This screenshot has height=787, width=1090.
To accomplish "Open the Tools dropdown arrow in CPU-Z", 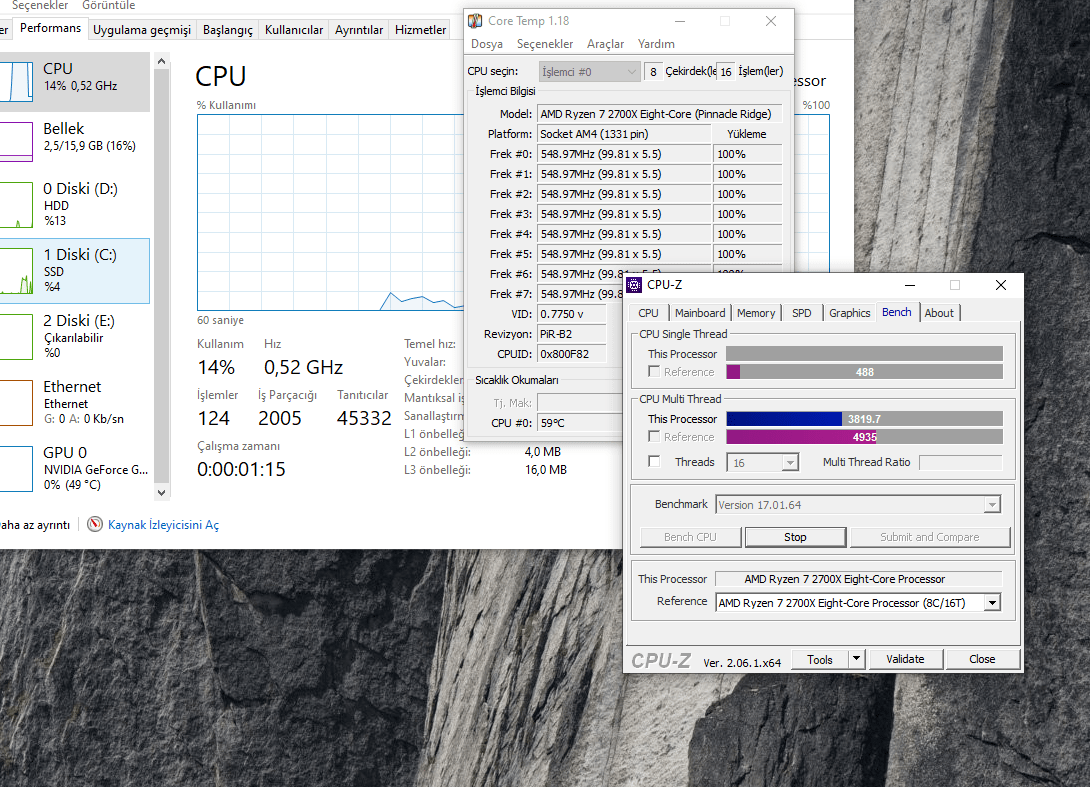I will [x=856, y=658].
